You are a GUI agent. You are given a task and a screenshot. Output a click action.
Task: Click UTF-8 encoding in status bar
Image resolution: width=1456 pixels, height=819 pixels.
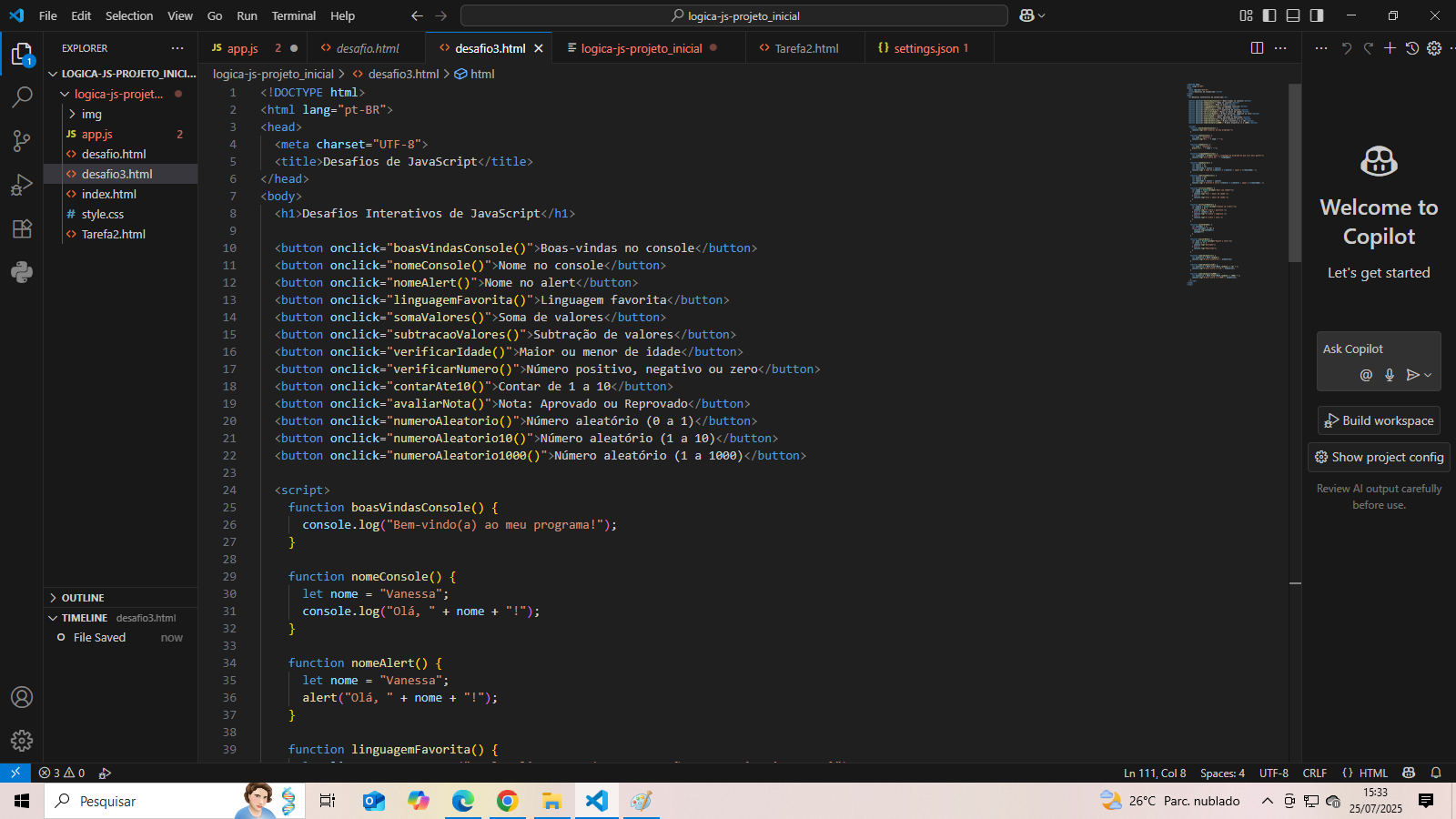pyautogui.click(x=1273, y=773)
